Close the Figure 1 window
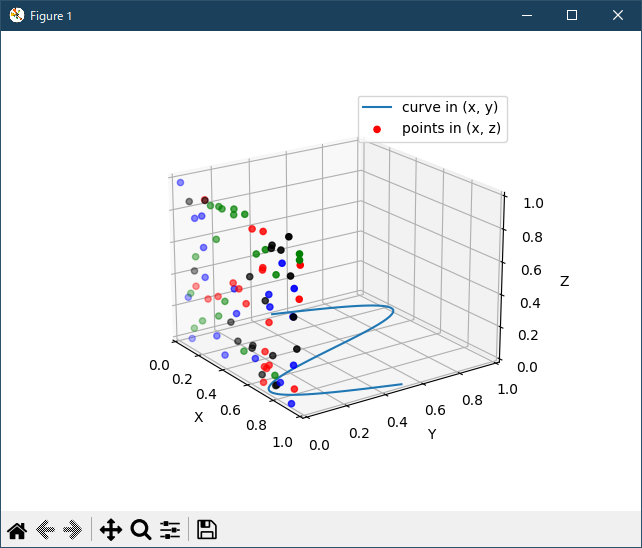 [x=618, y=16]
